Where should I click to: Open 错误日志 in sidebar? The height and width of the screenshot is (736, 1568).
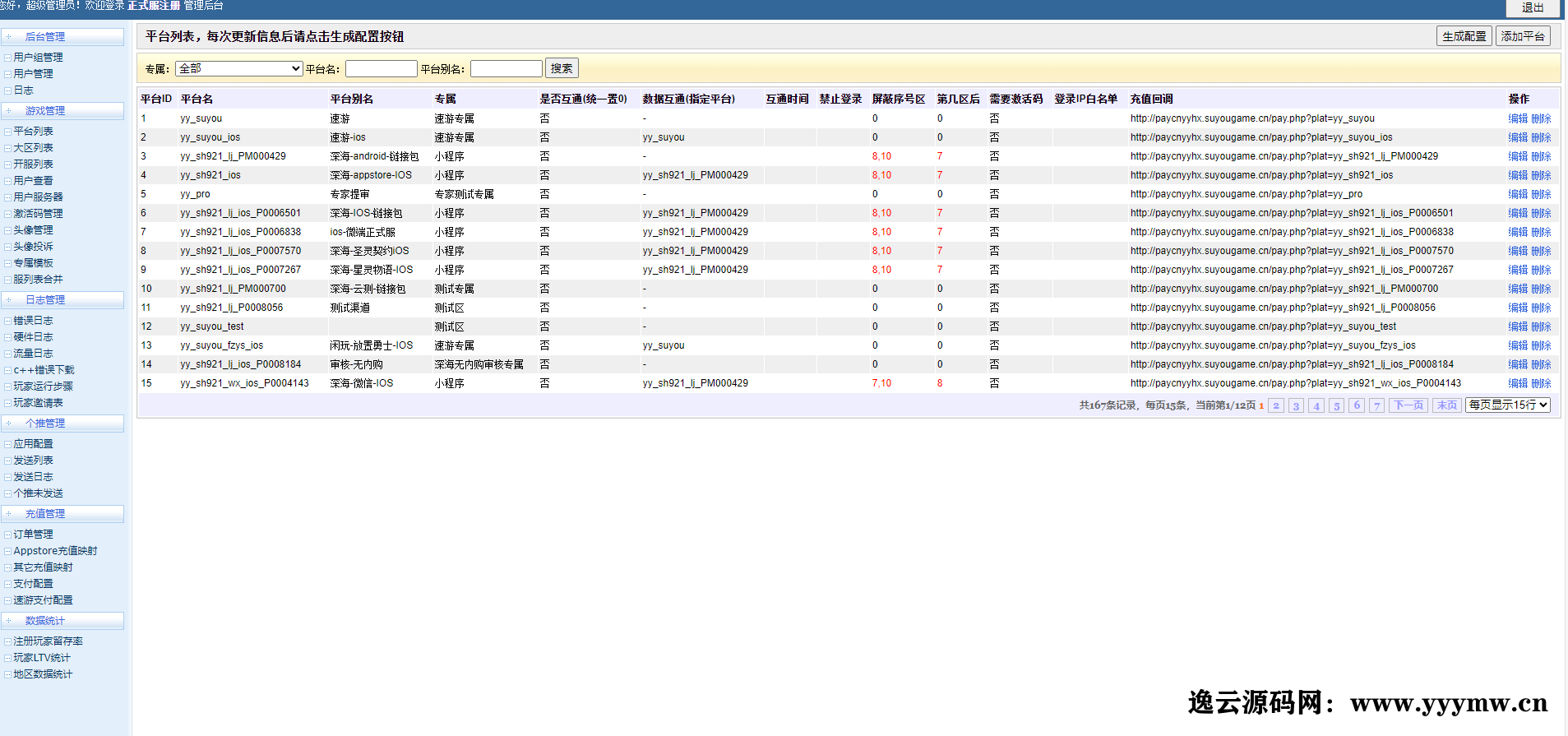pyautogui.click(x=33, y=321)
